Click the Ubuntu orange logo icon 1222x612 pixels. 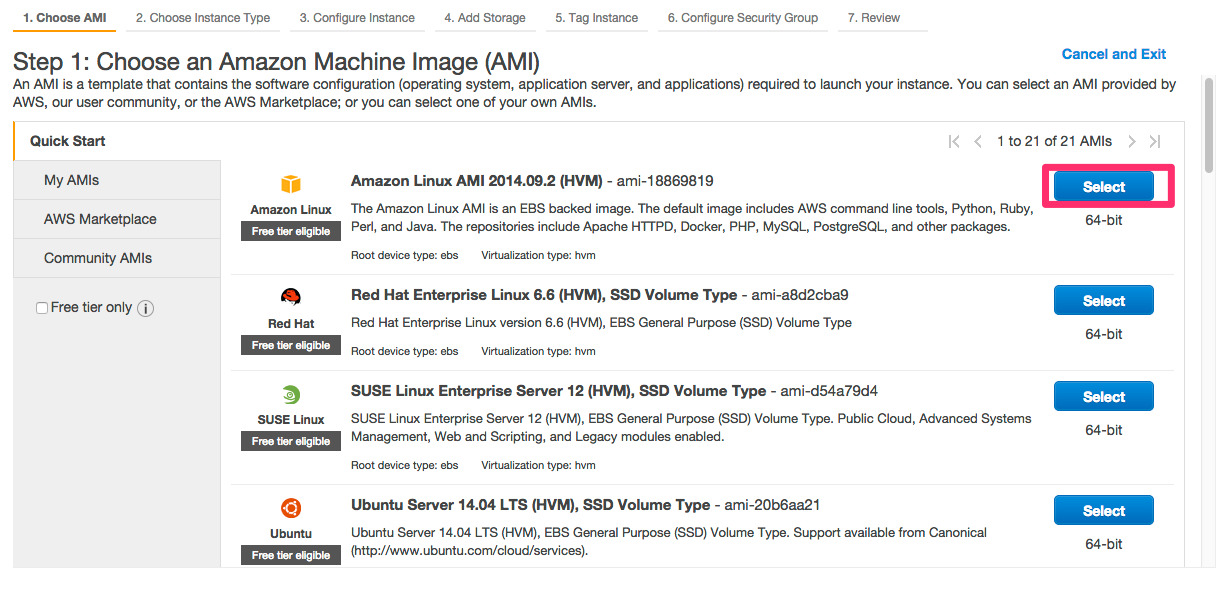tap(291, 508)
